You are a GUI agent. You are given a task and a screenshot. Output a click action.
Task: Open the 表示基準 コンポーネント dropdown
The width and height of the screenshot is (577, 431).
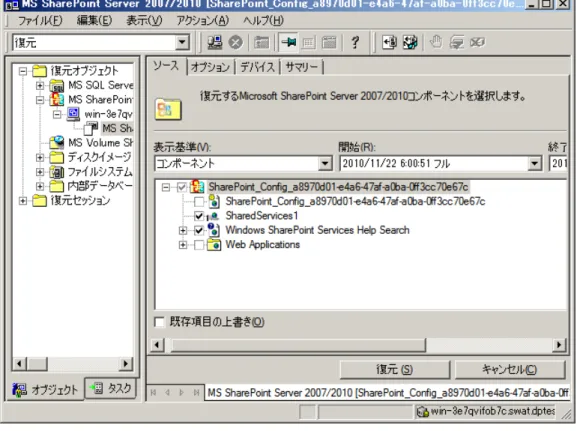325,163
